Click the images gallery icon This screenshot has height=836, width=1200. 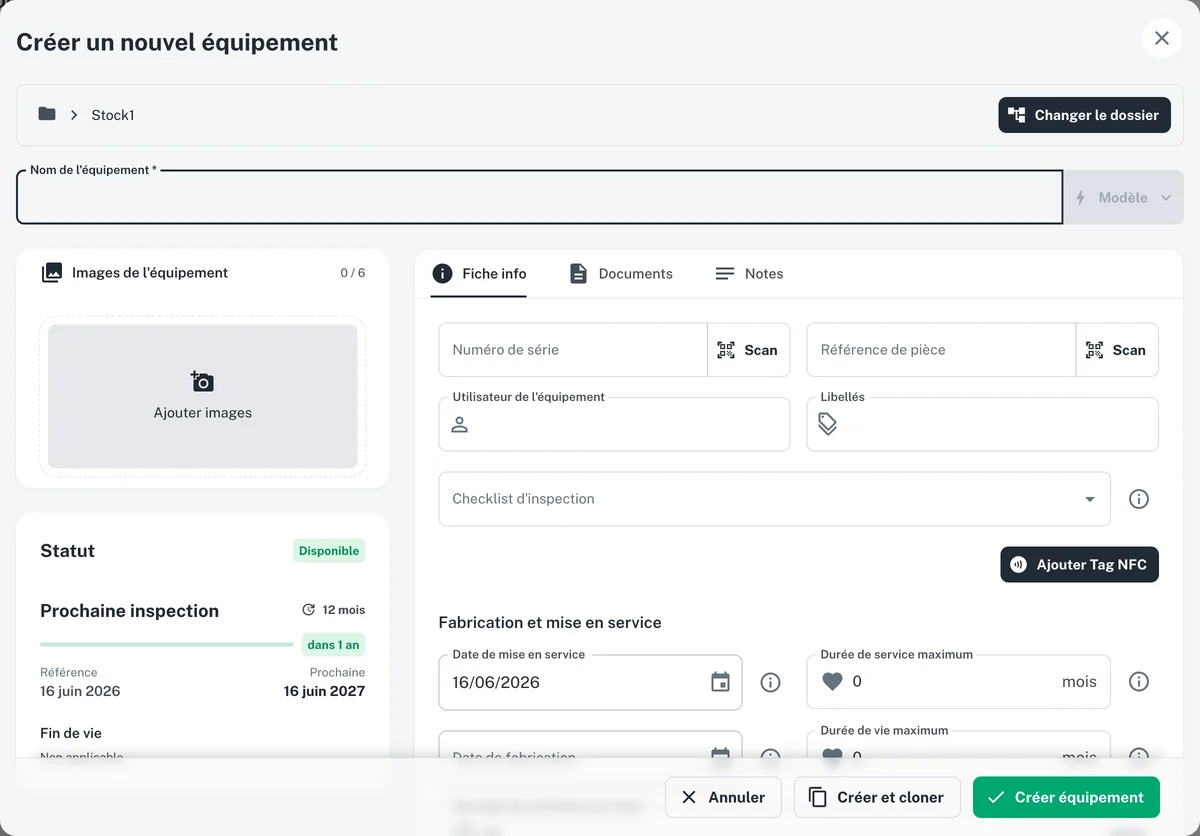51,273
